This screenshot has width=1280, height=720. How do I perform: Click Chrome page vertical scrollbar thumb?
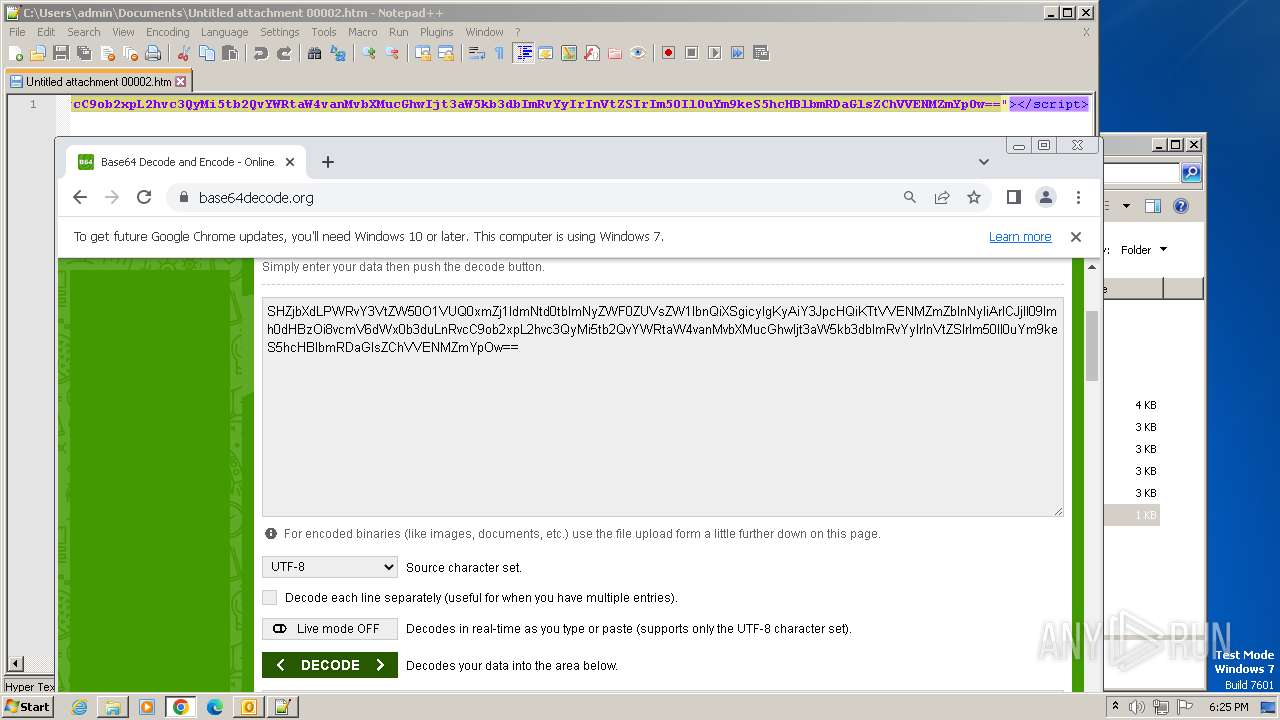1092,345
